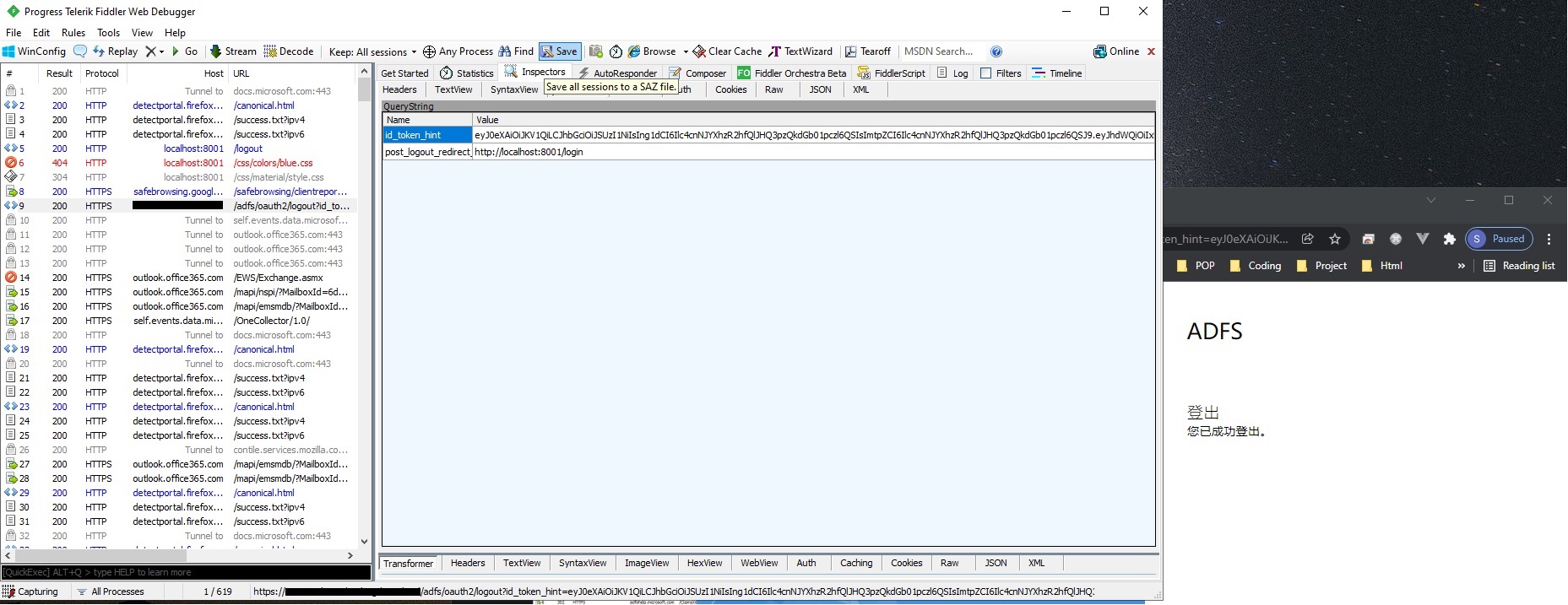Click the Paused profile button in Chrome
Viewport: 1568px width, 605px height.
coord(1500,239)
